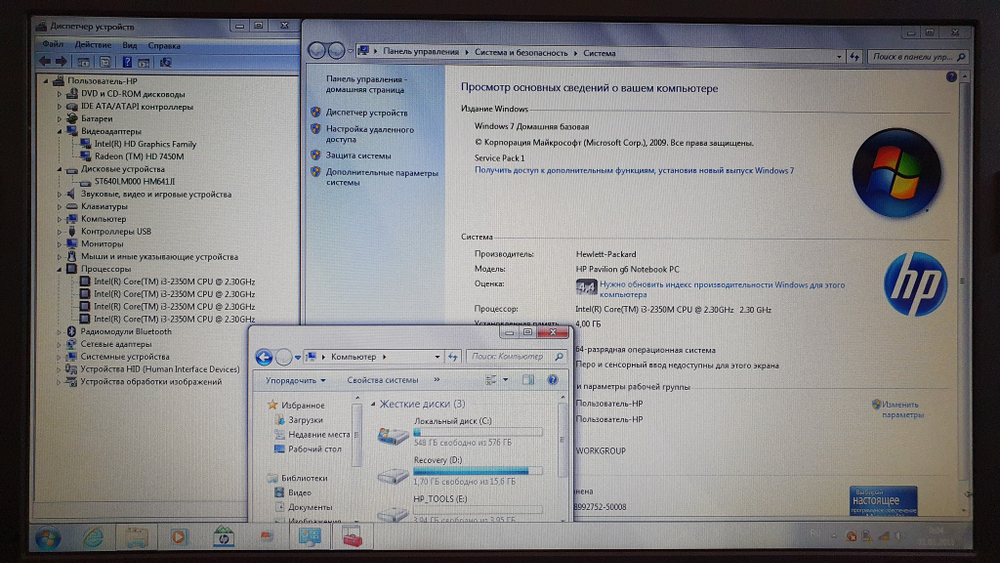Expand the Сетевые адаптеры node

point(59,344)
